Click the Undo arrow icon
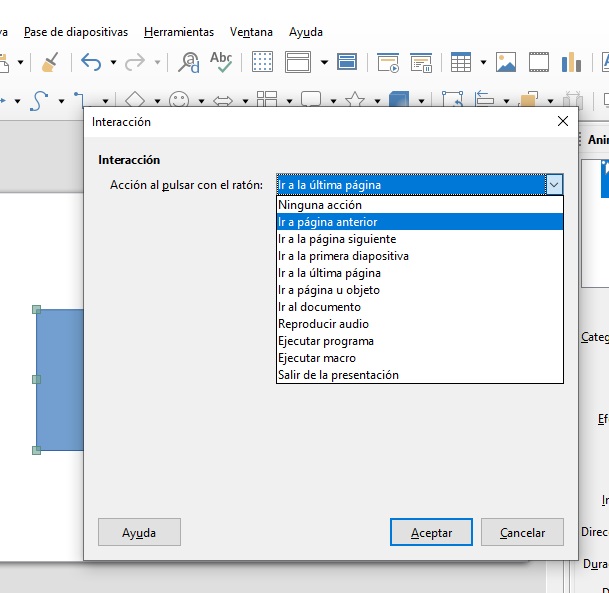 [x=91, y=62]
